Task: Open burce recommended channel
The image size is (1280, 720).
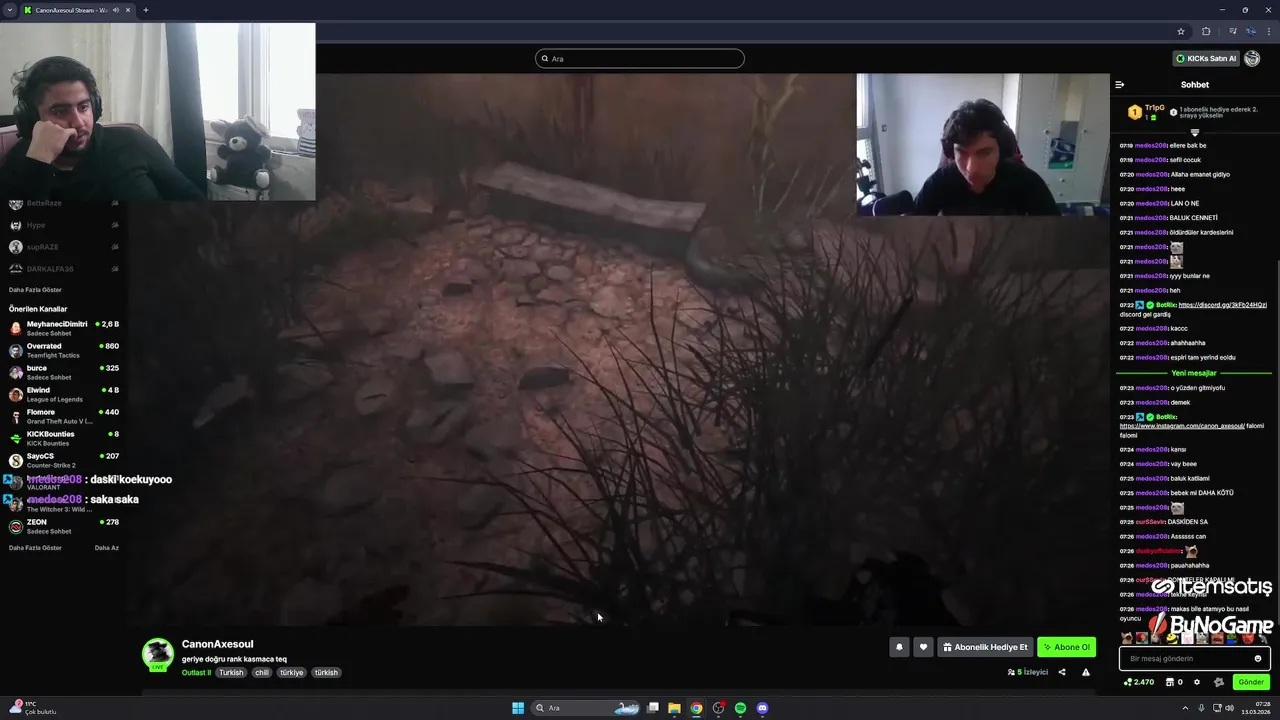Action: click(64, 372)
